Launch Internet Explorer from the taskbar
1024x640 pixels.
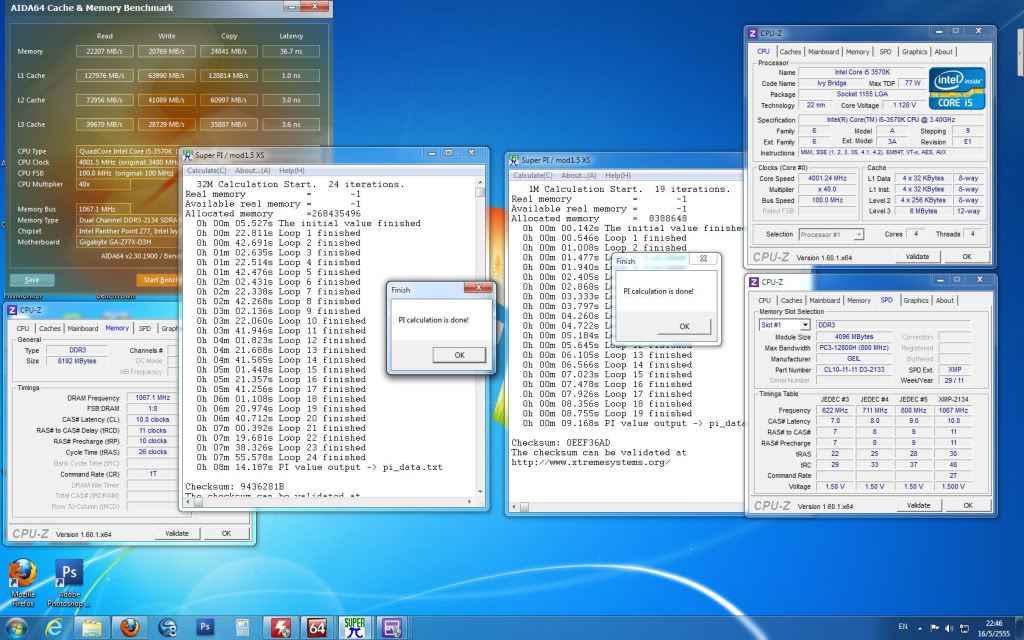54,628
